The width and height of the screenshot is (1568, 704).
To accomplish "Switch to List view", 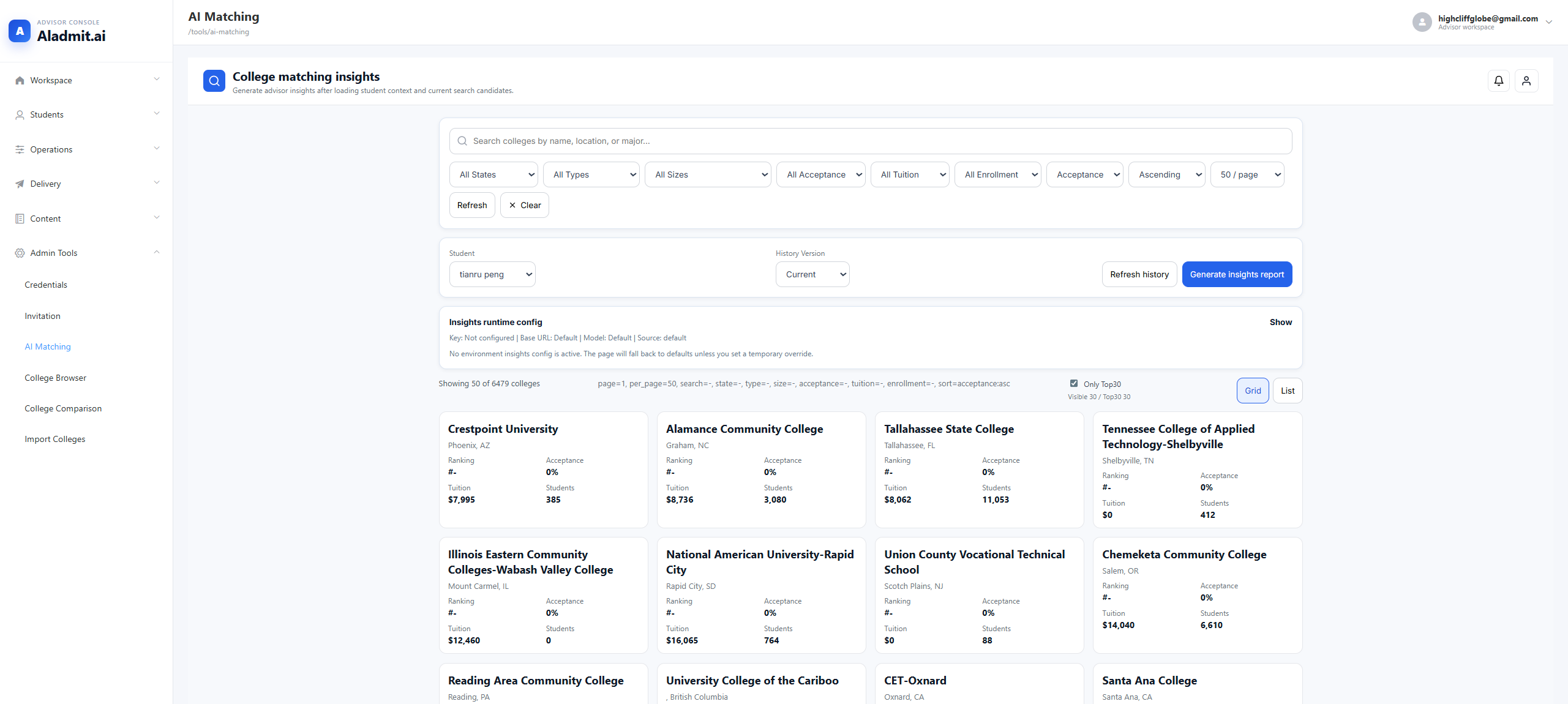I will click(x=1287, y=390).
